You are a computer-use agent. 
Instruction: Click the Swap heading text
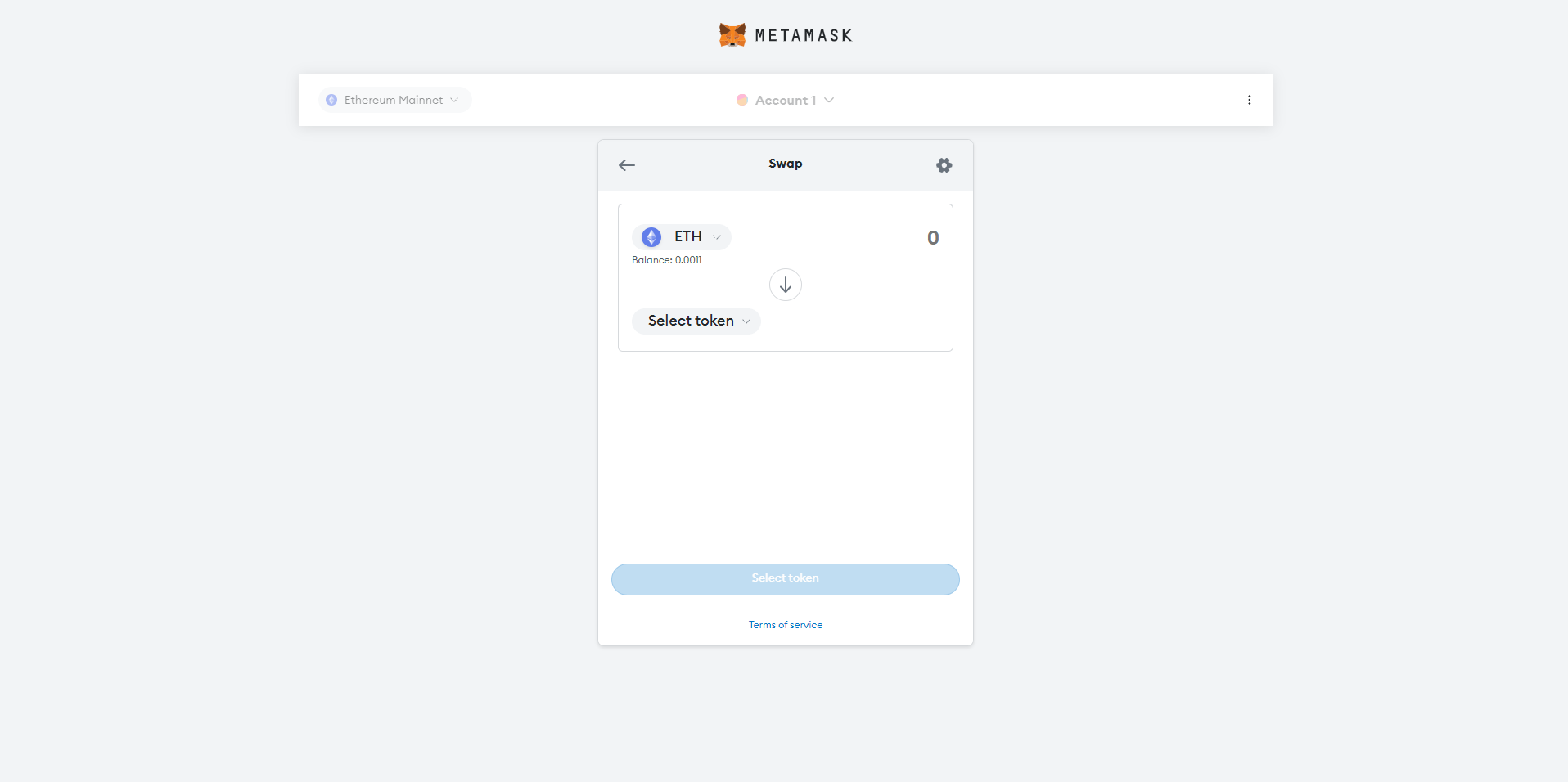(x=786, y=164)
